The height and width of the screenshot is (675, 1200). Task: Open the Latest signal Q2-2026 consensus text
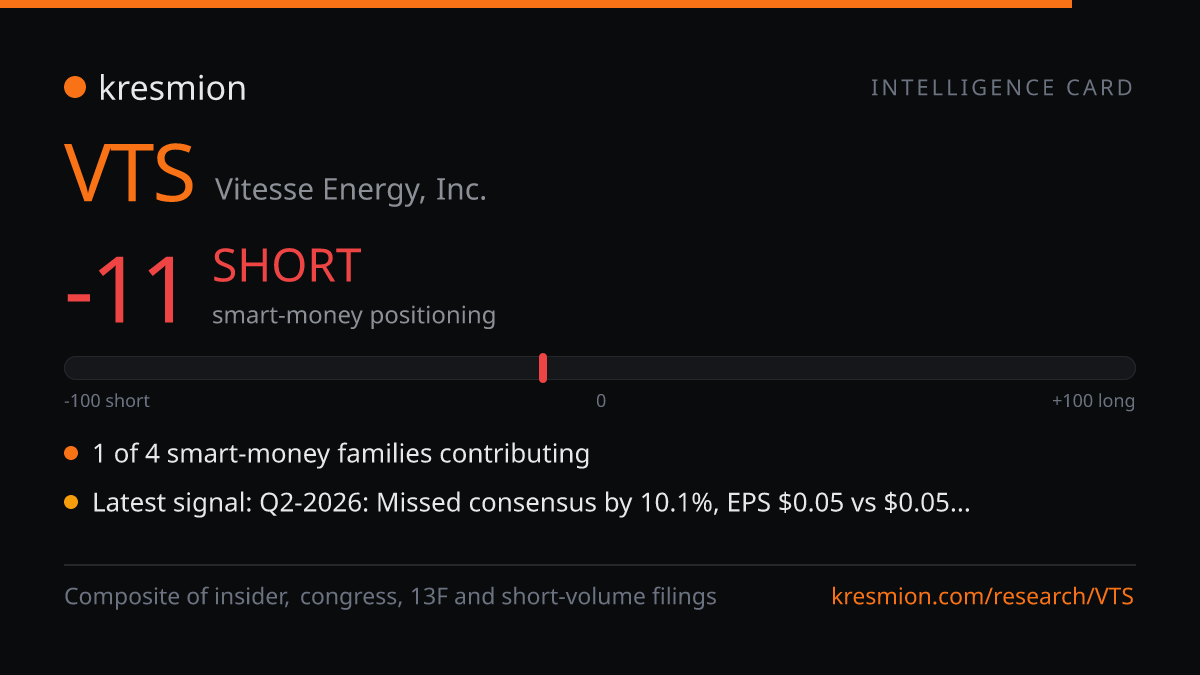pos(531,503)
